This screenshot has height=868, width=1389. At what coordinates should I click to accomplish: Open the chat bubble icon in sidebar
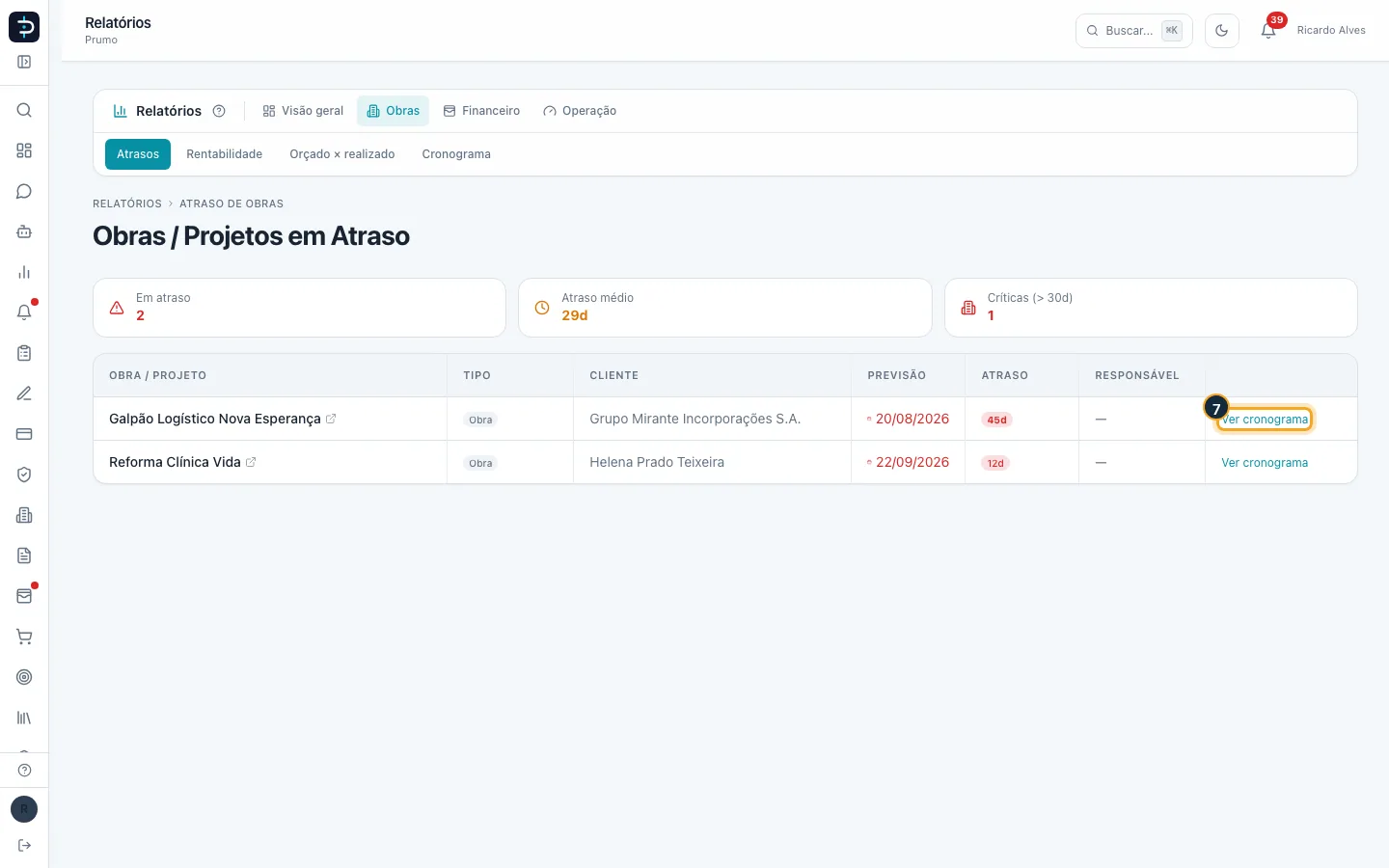pyautogui.click(x=24, y=191)
